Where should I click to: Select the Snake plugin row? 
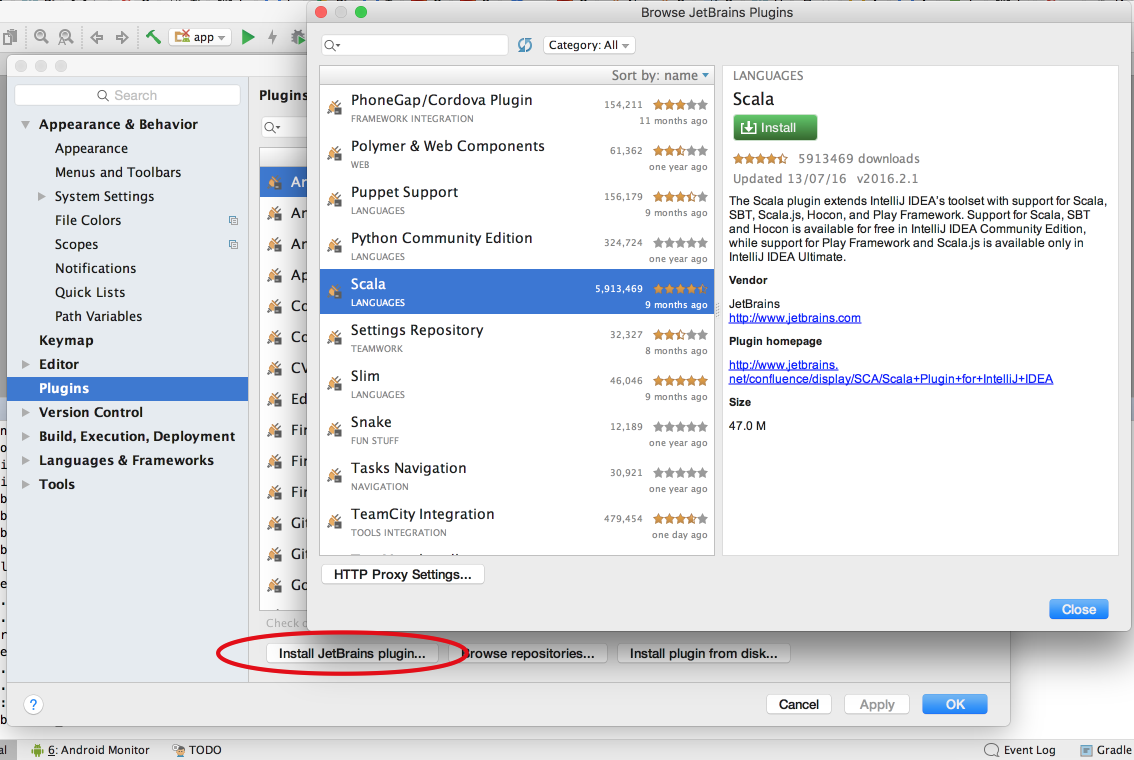516,430
